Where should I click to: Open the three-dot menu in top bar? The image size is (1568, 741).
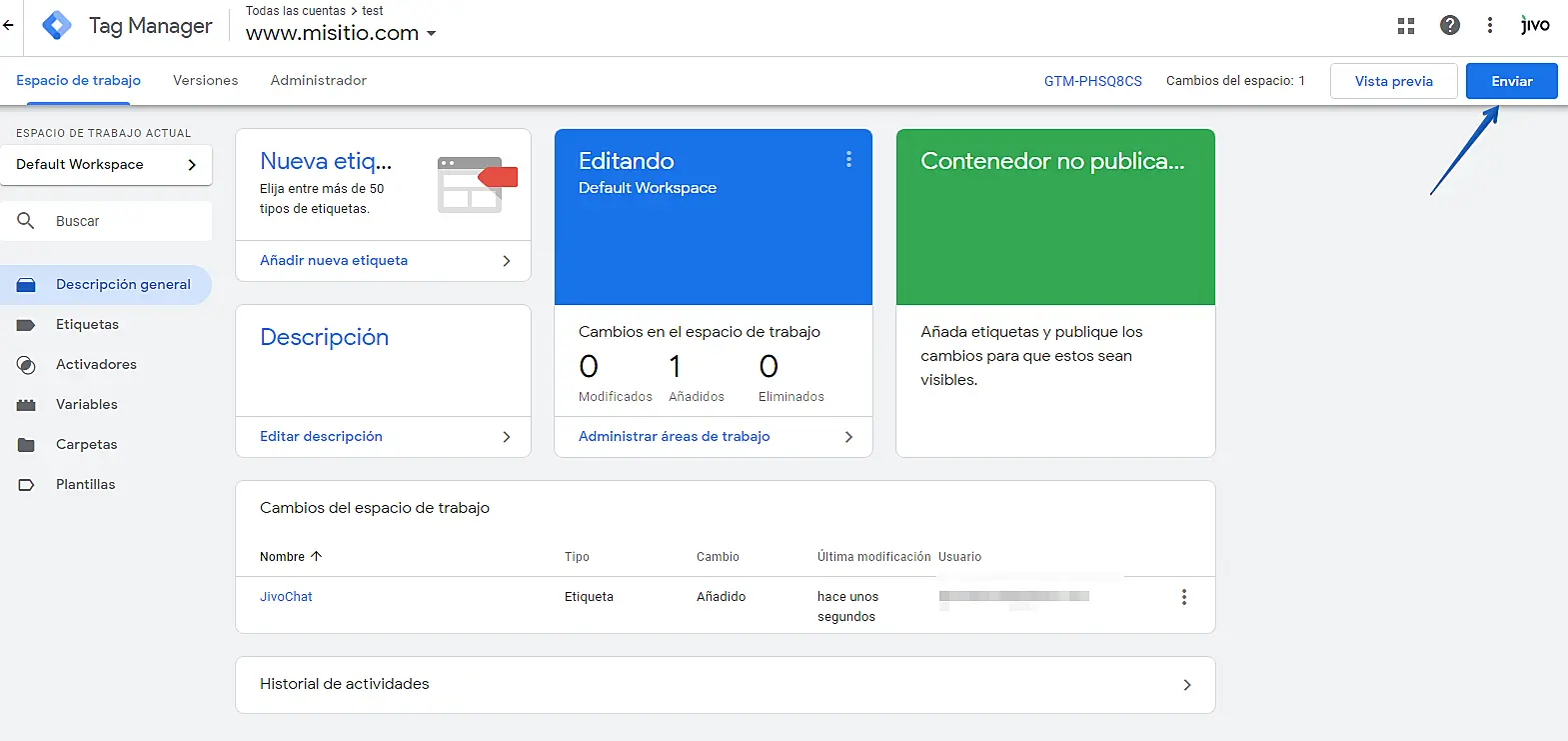(1489, 26)
